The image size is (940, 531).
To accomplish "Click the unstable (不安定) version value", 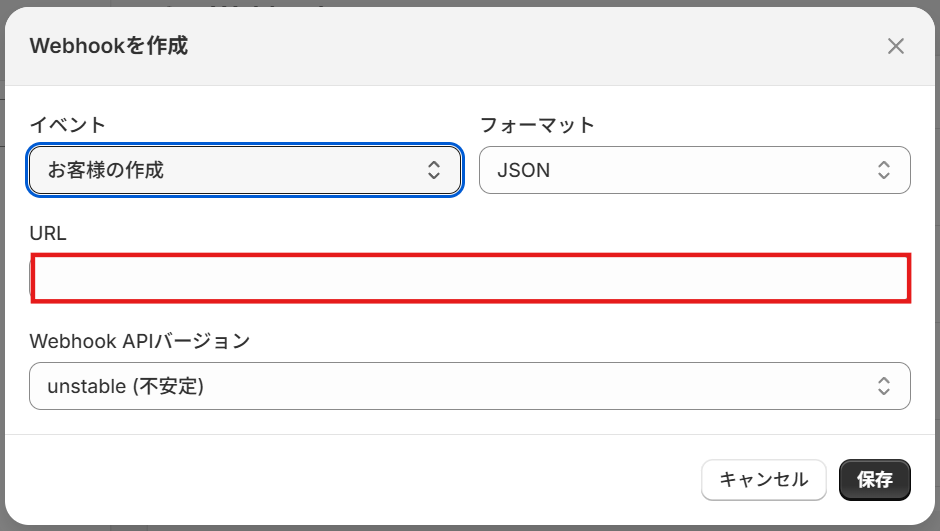I will (x=126, y=386).
